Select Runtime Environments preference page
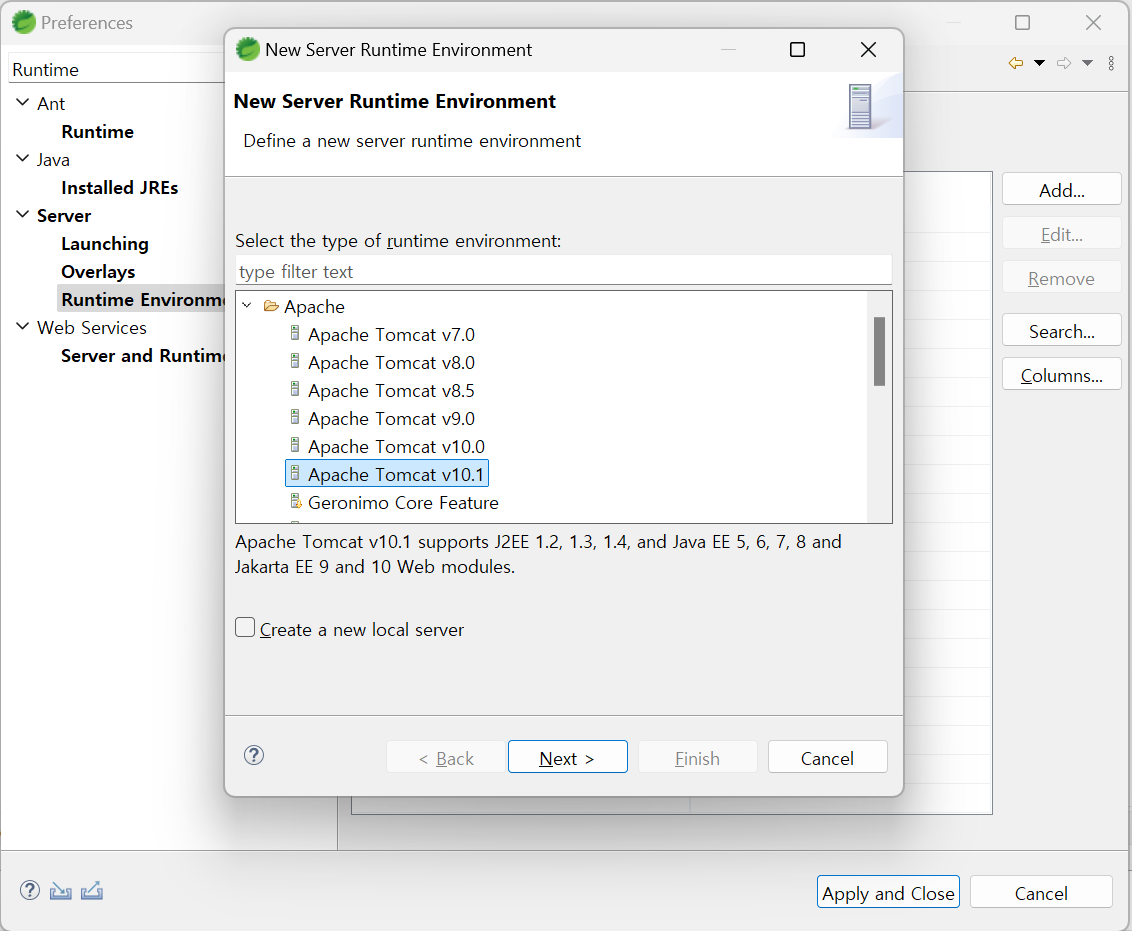The image size is (1132, 931). click(x=142, y=300)
